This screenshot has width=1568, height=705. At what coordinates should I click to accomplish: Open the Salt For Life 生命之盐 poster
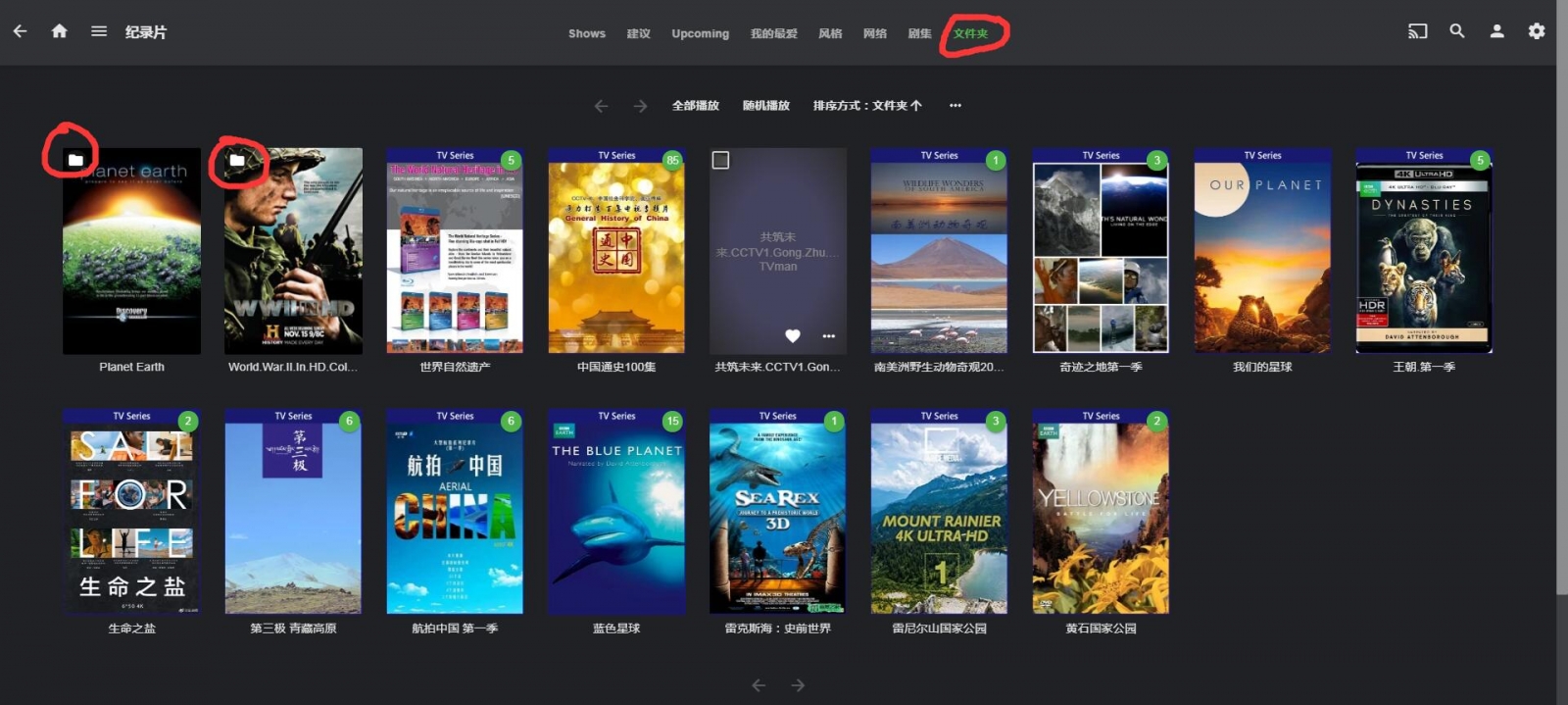[132, 512]
